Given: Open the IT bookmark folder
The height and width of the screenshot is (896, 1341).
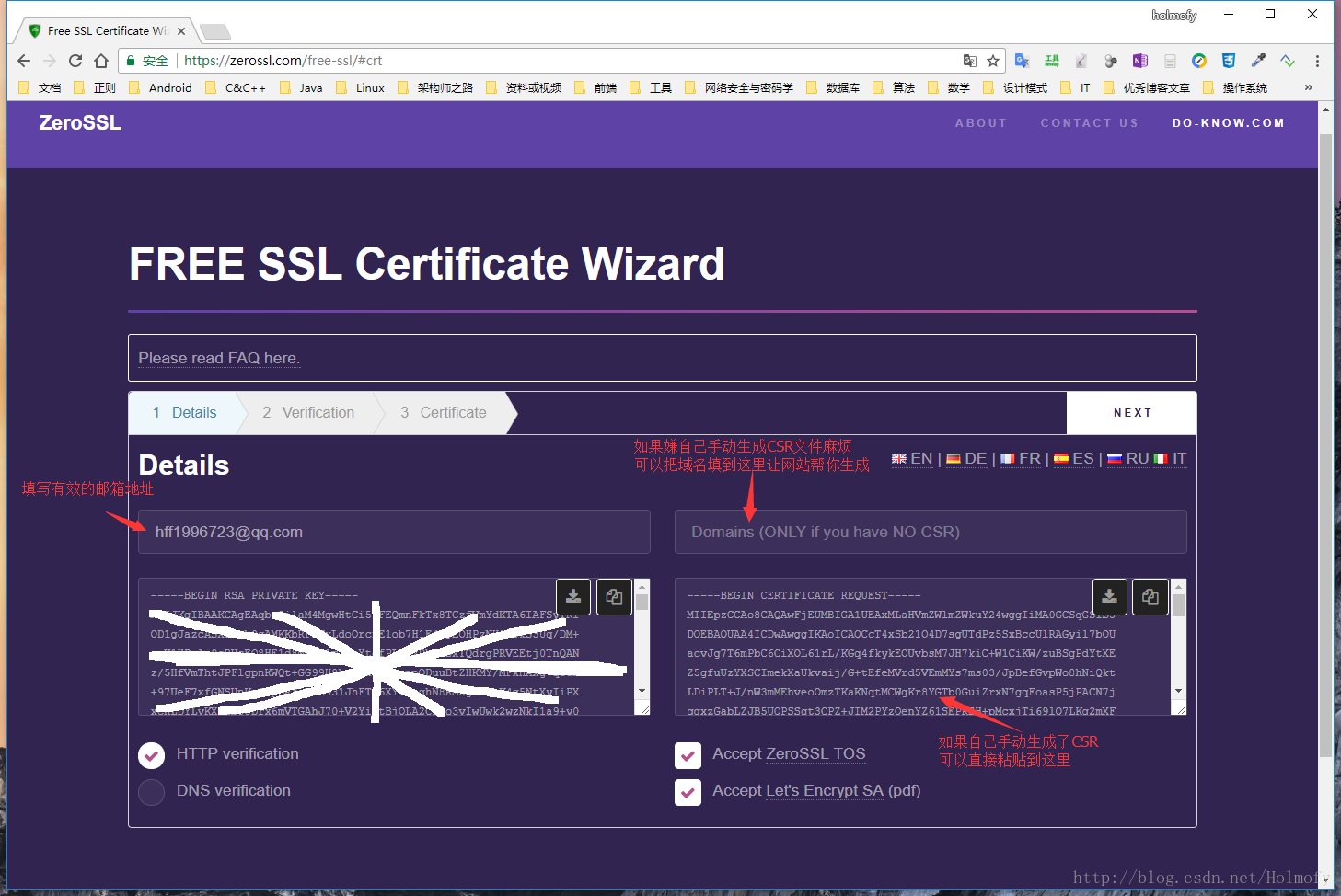Looking at the screenshot, I should coord(1075,87).
